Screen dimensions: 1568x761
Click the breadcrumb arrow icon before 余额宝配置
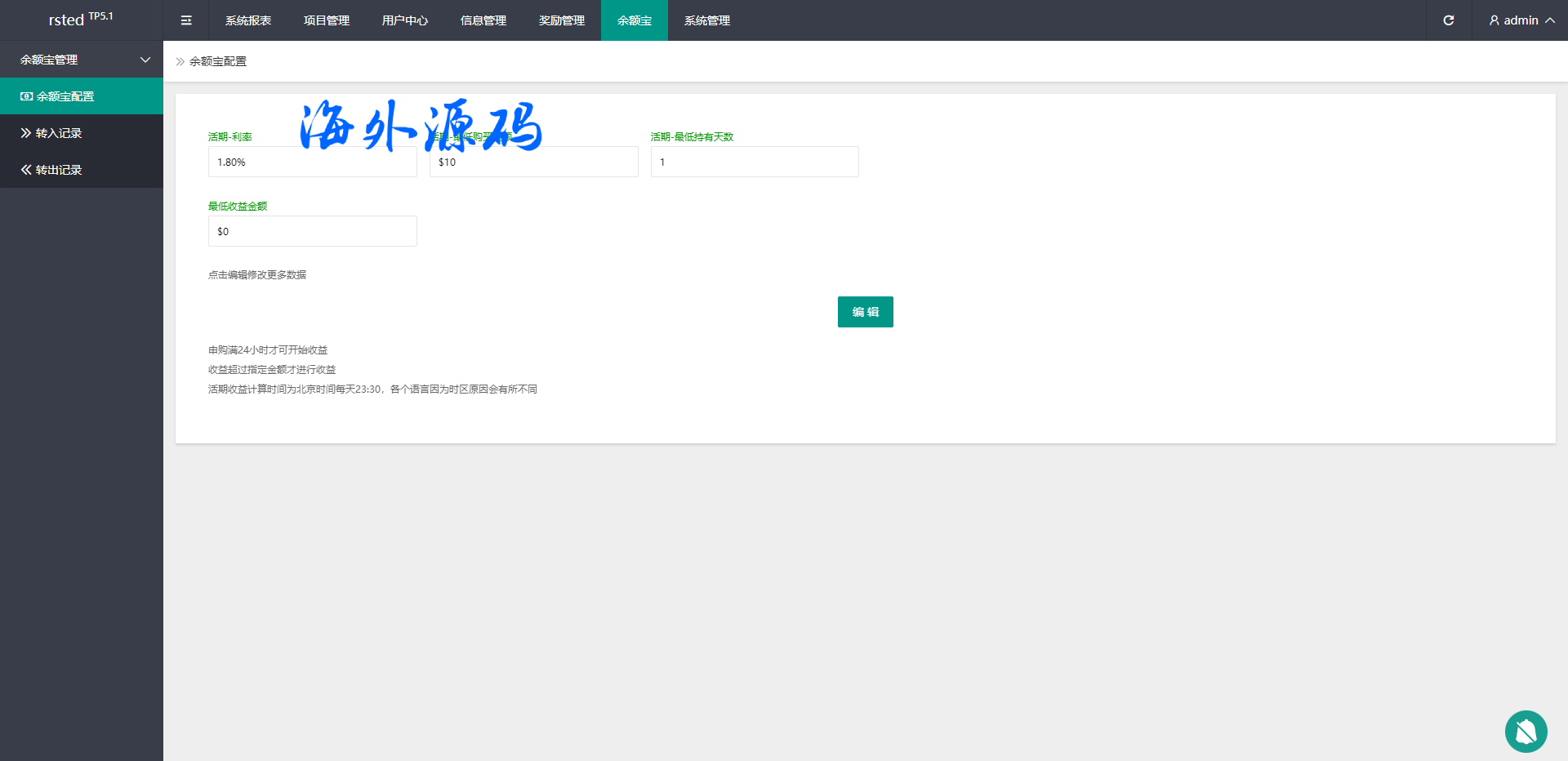point(180,61)
